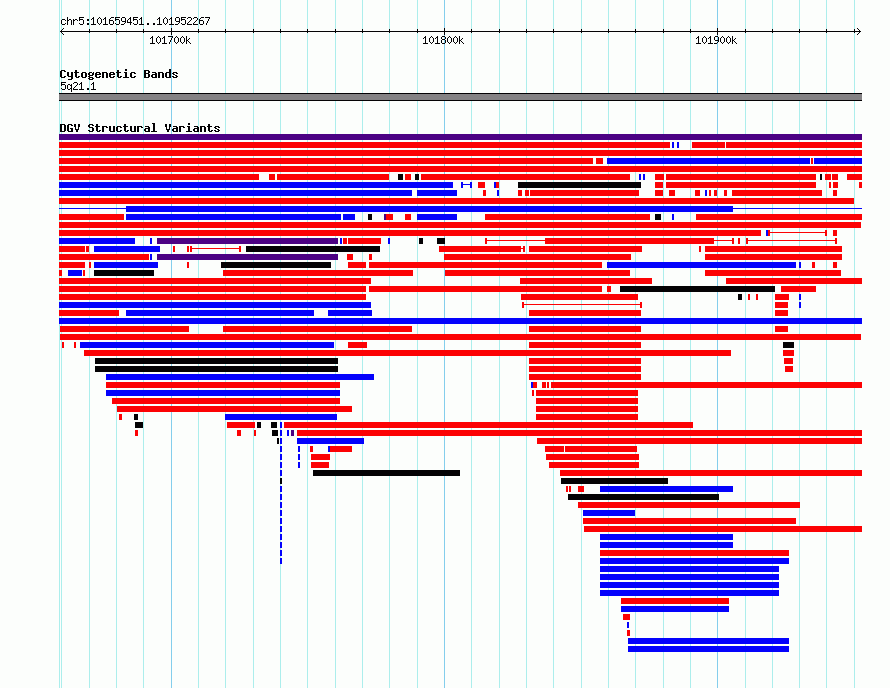Click the upper of the two stacked long black bars
The height and width of the screenshot is (688, 890).
tap(216, 361)
